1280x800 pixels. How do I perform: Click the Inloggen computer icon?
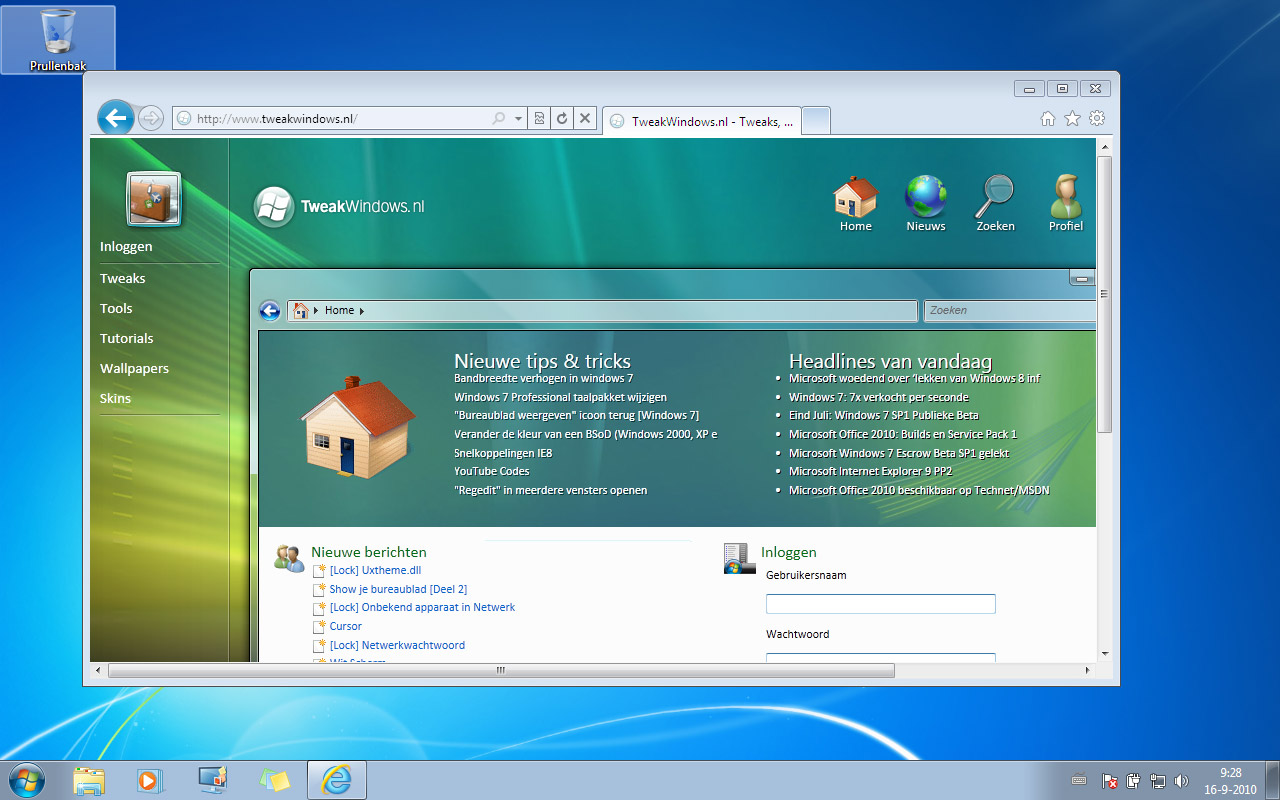739,559
